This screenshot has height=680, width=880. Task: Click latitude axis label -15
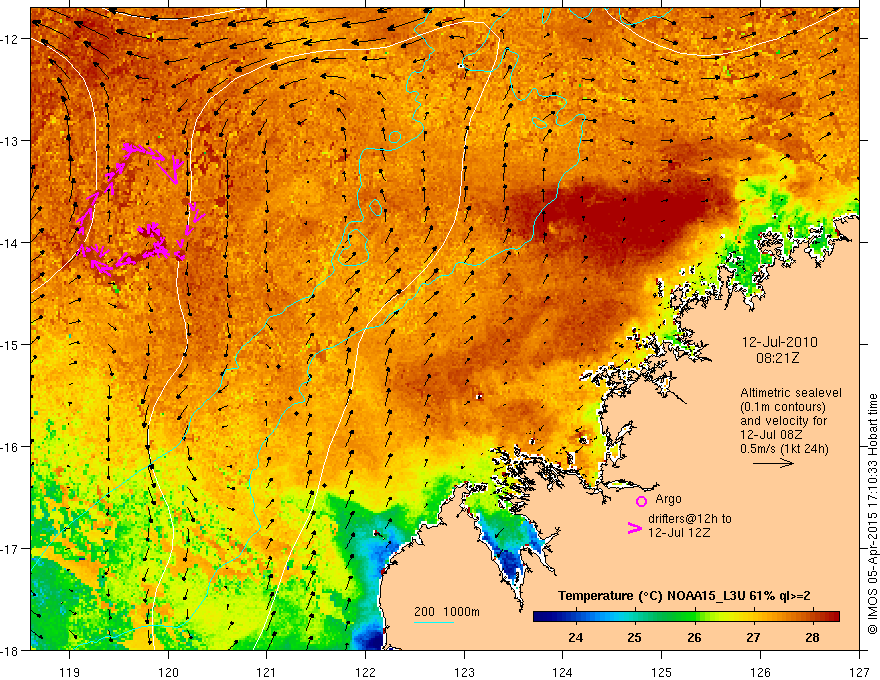click(10, 344)
